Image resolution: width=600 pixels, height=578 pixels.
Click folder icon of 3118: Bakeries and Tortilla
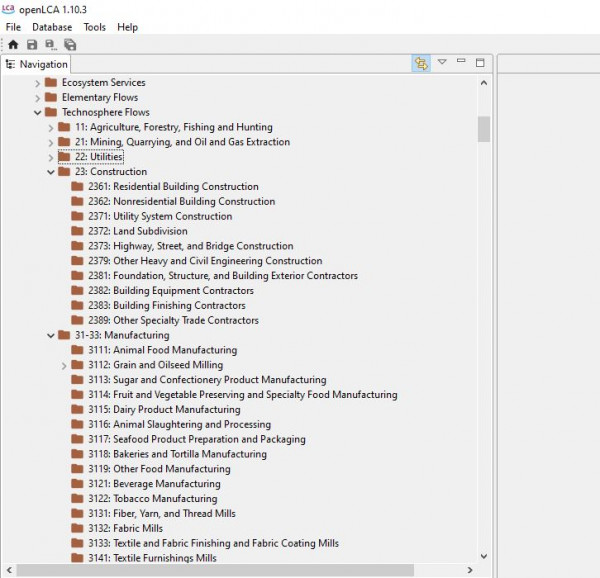coord(77,454)
